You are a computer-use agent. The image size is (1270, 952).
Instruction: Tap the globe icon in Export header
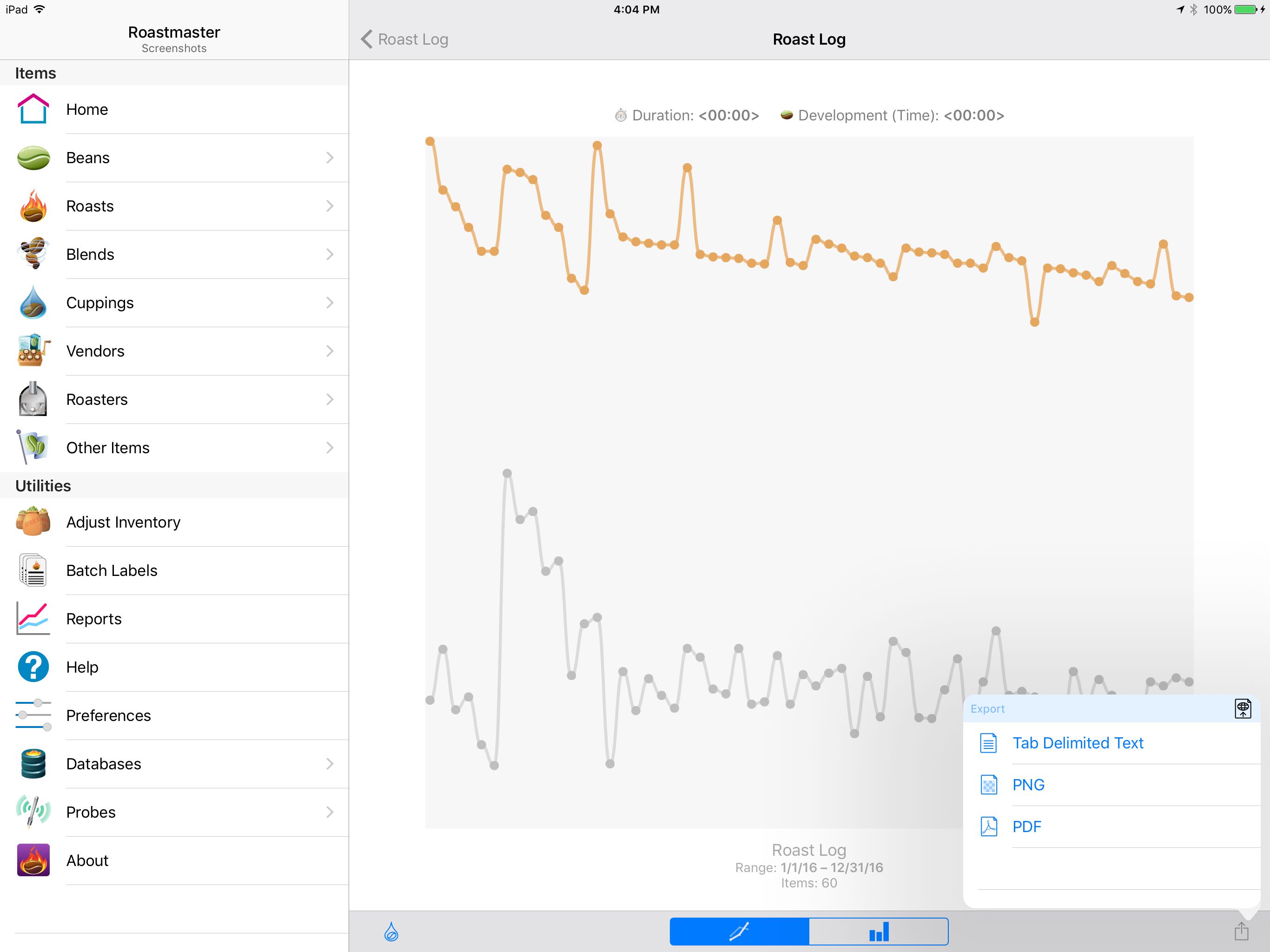1243,708
